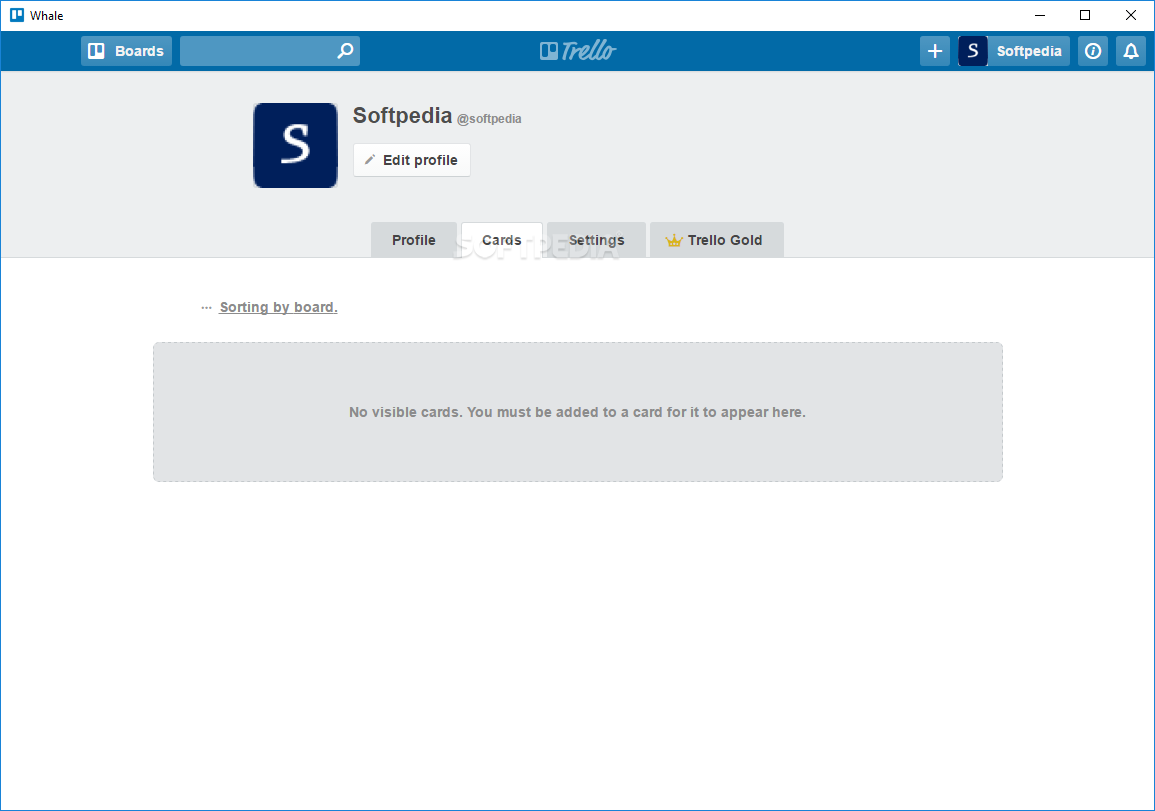Screen dimensions: 1155x811
Task: Open the Boards menu button
Action: (x=126, y=51)
